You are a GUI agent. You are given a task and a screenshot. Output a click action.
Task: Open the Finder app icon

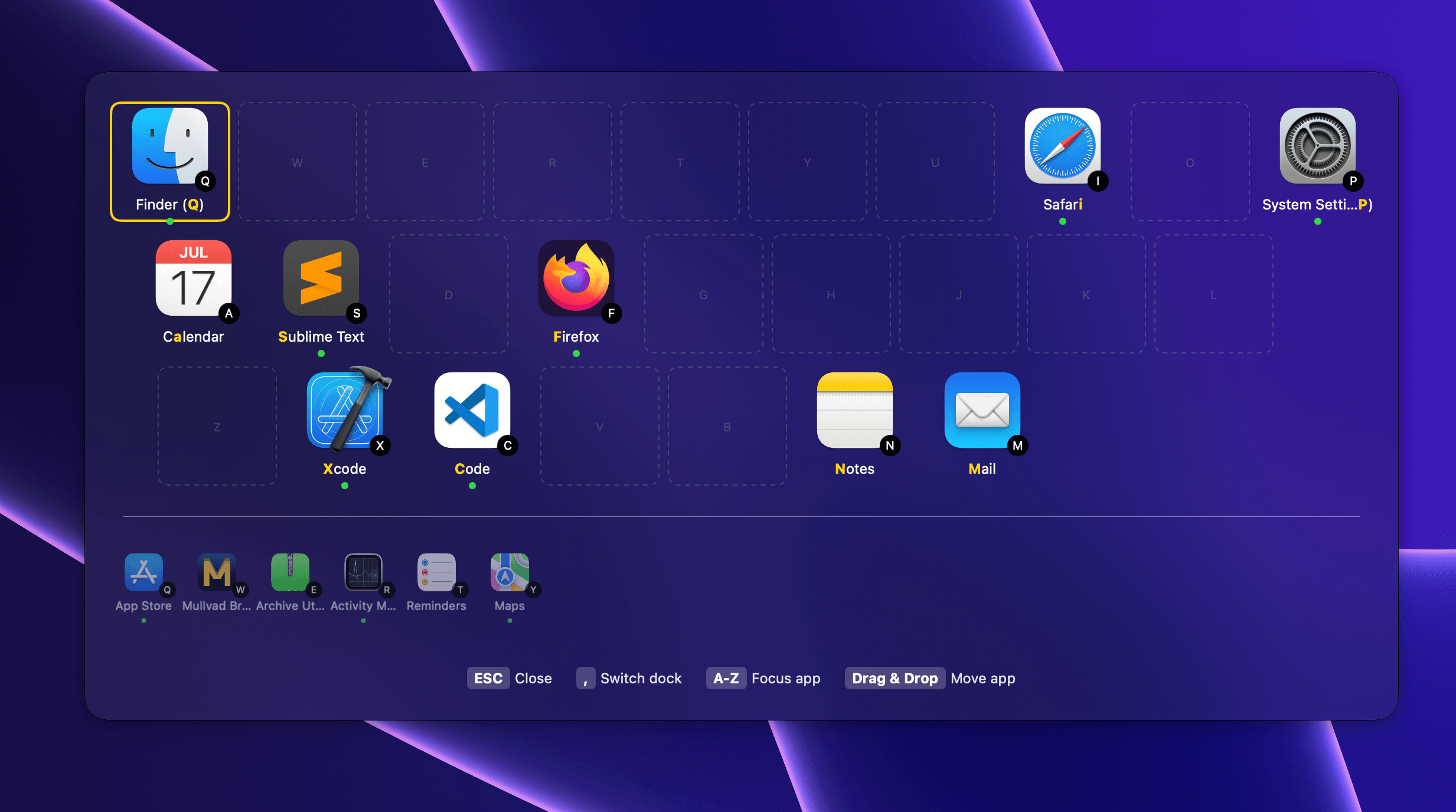(170, 146)
